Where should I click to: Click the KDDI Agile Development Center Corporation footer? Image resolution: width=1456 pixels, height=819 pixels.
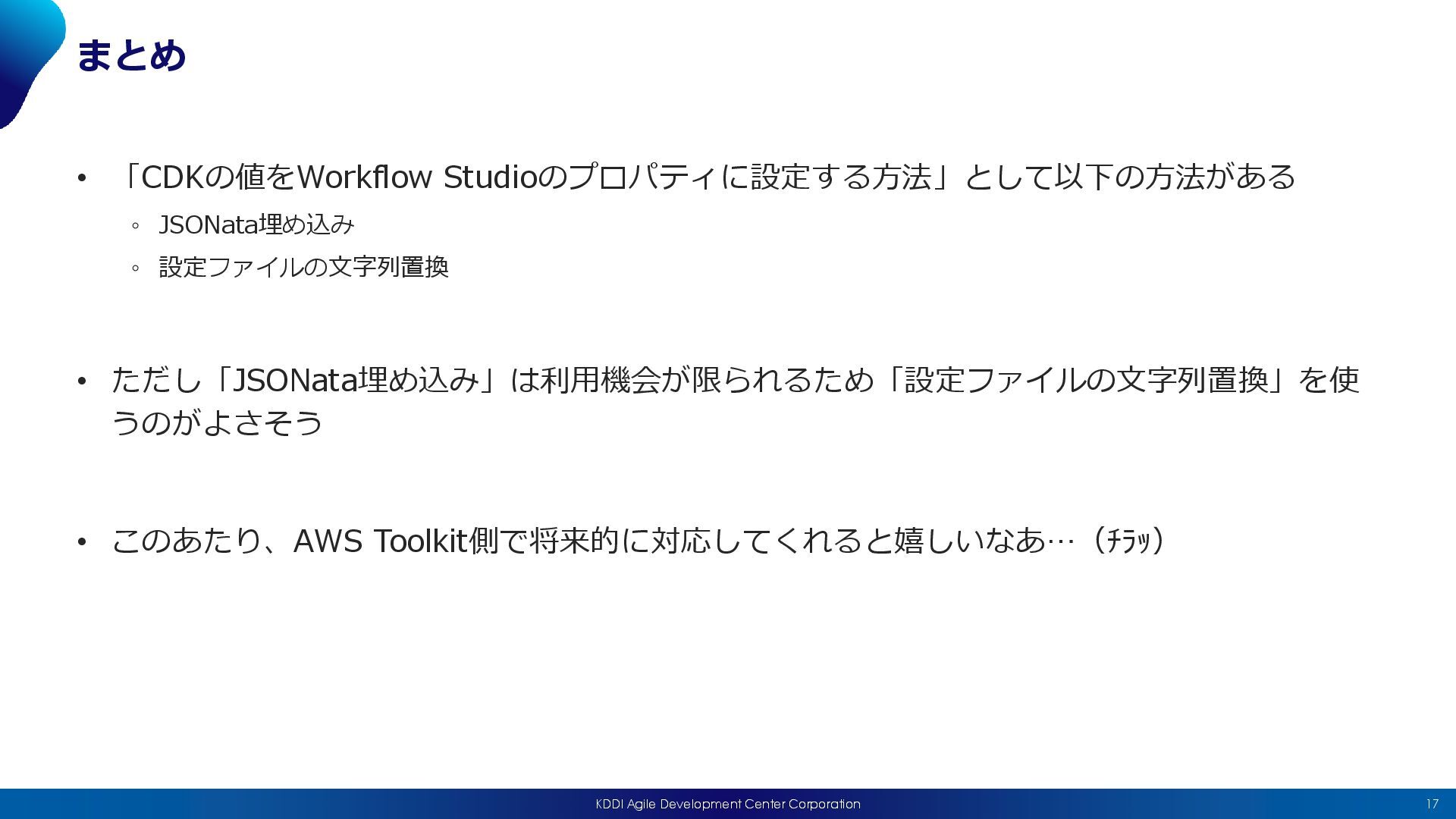727,804
